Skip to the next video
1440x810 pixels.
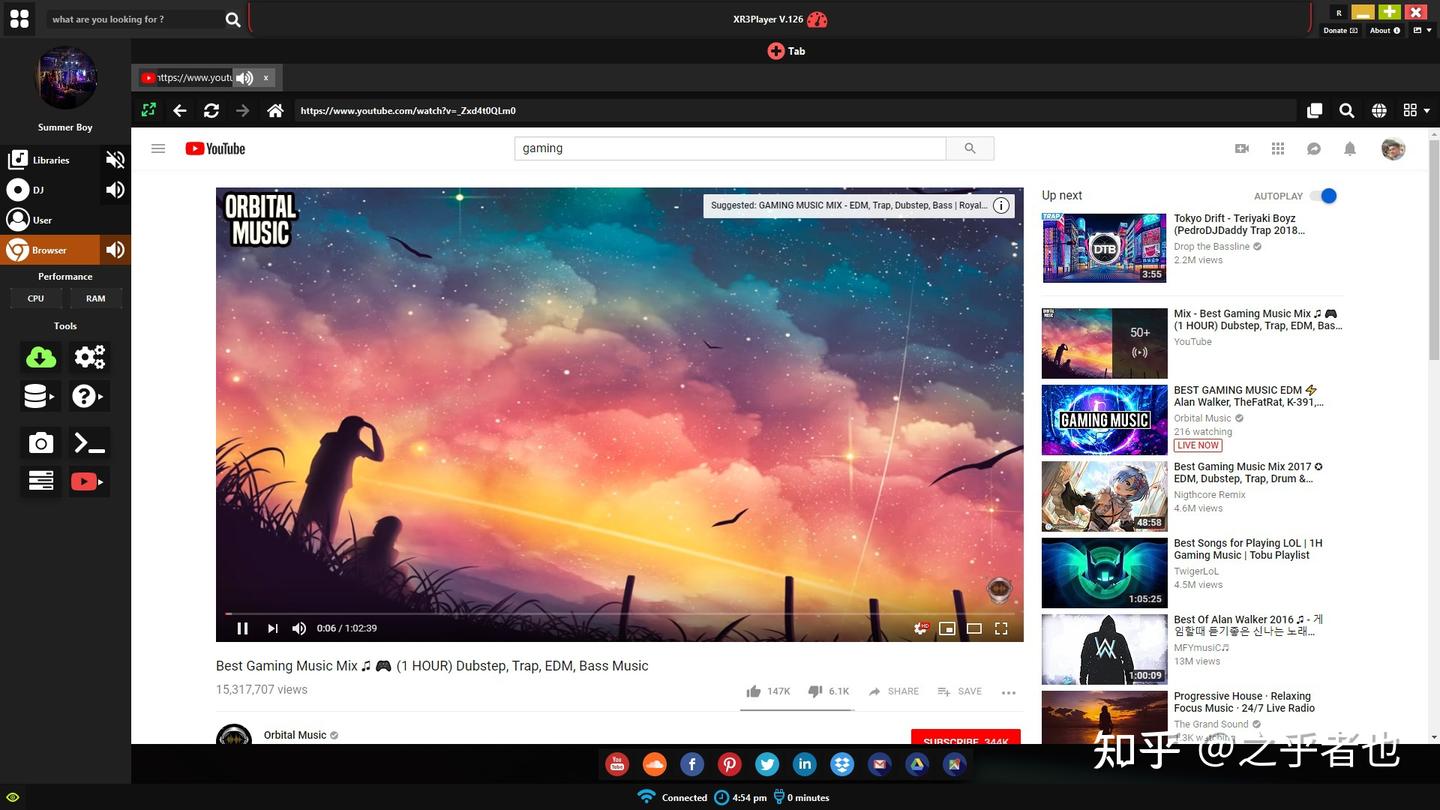point(272,628)
